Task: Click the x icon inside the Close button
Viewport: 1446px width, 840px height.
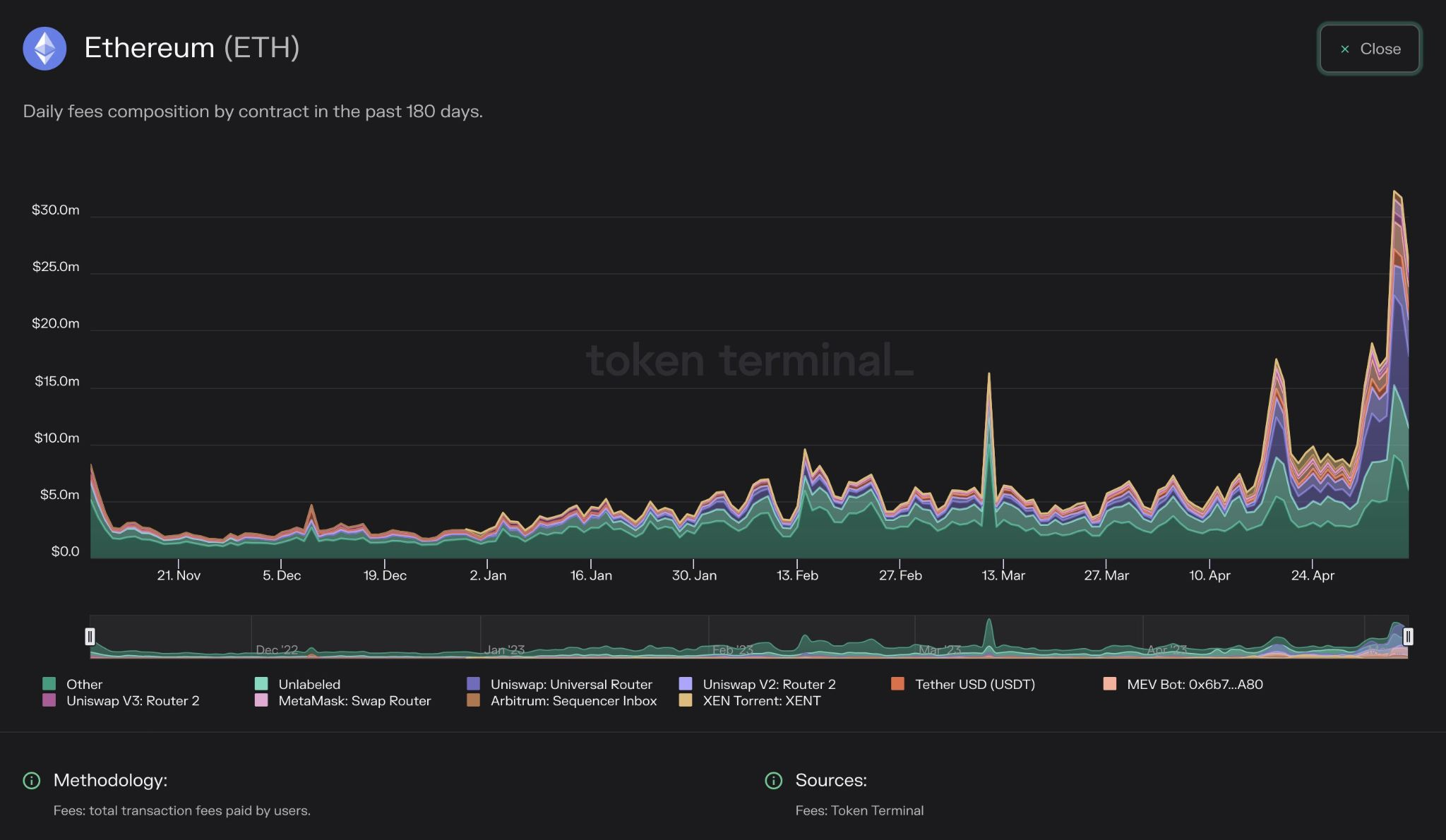Action: tap(1344, 49)
